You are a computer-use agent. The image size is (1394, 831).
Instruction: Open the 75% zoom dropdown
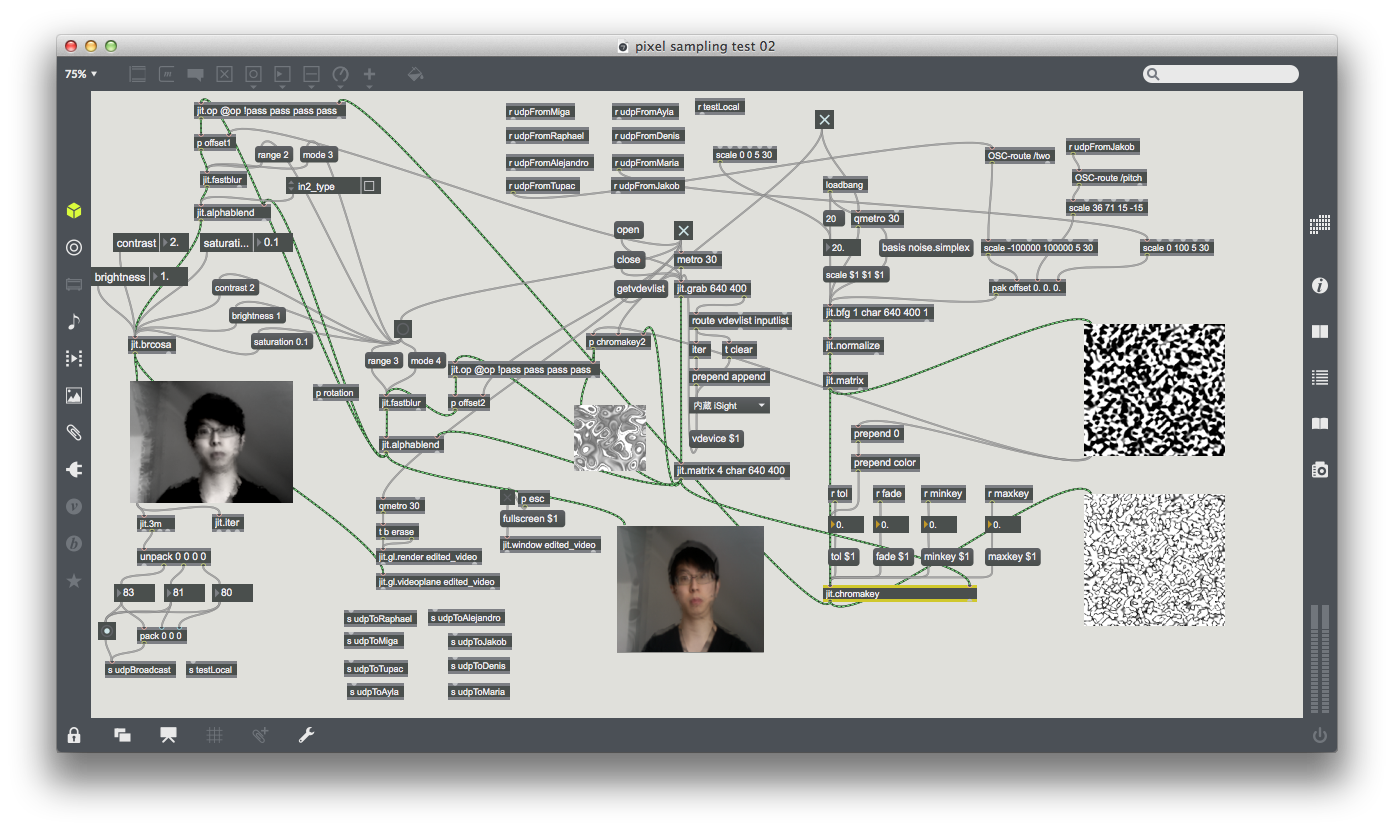pos(81,74)
